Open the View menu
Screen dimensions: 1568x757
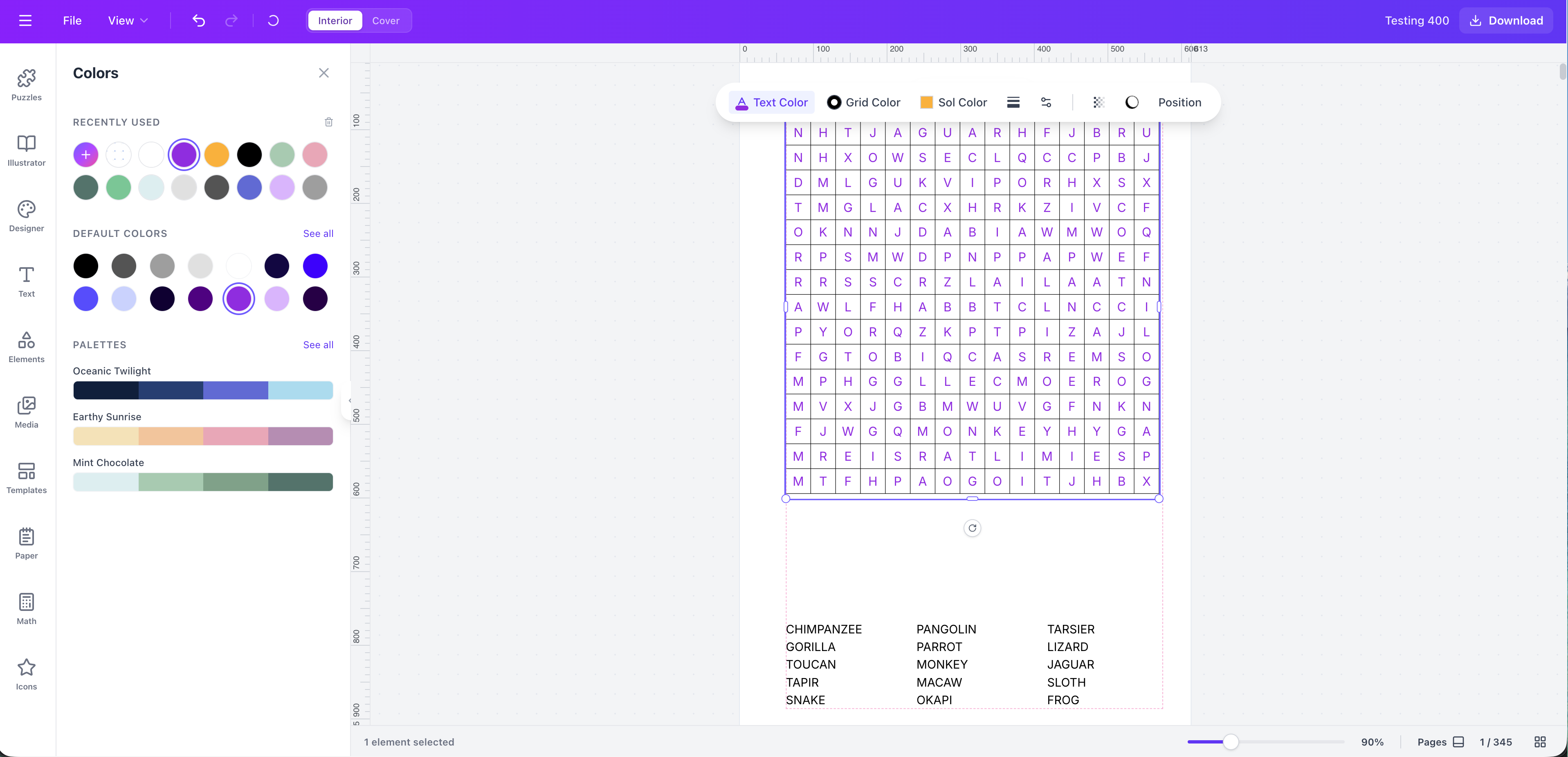[127, 20]
